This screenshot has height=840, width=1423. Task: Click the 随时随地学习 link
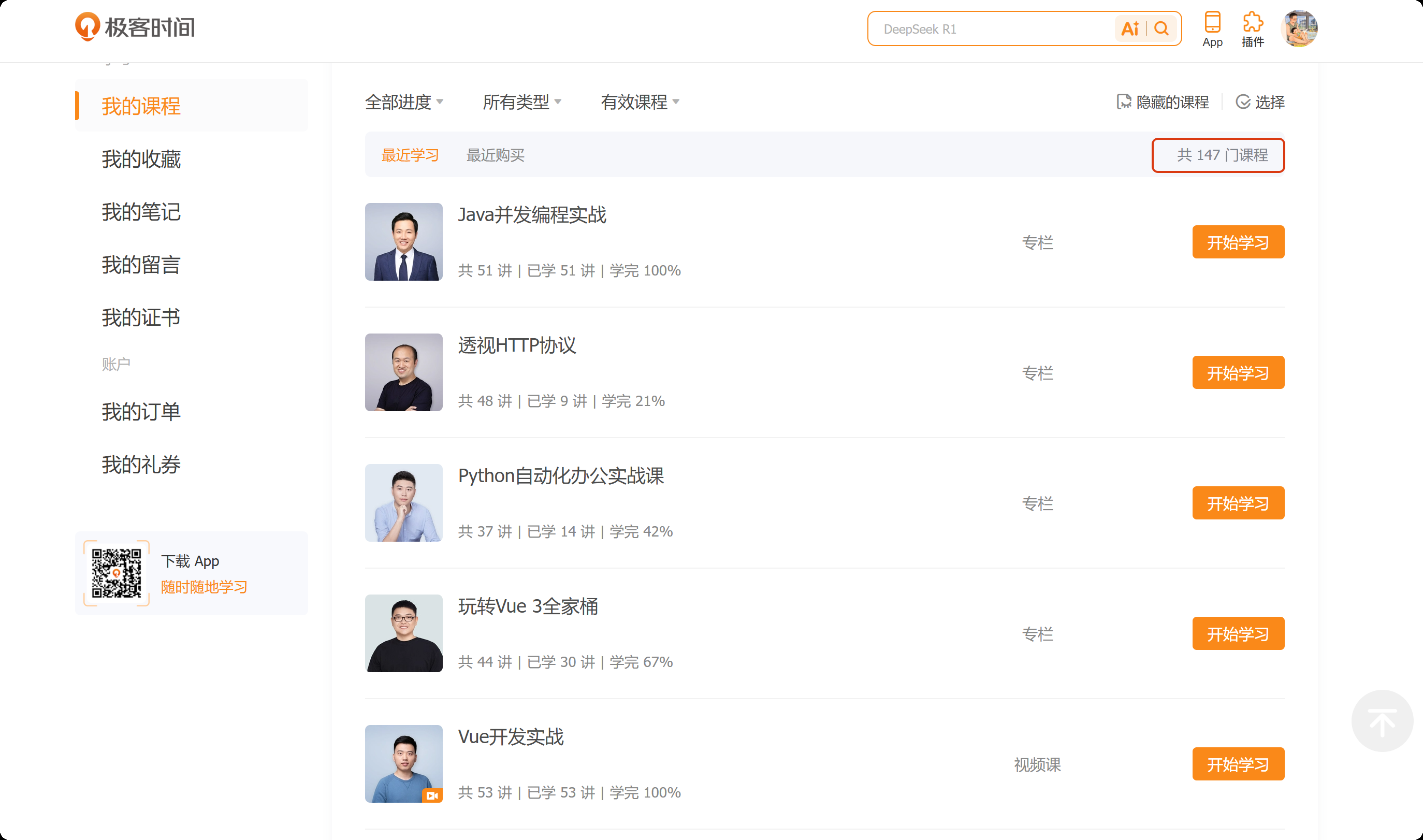pos(204,587)
